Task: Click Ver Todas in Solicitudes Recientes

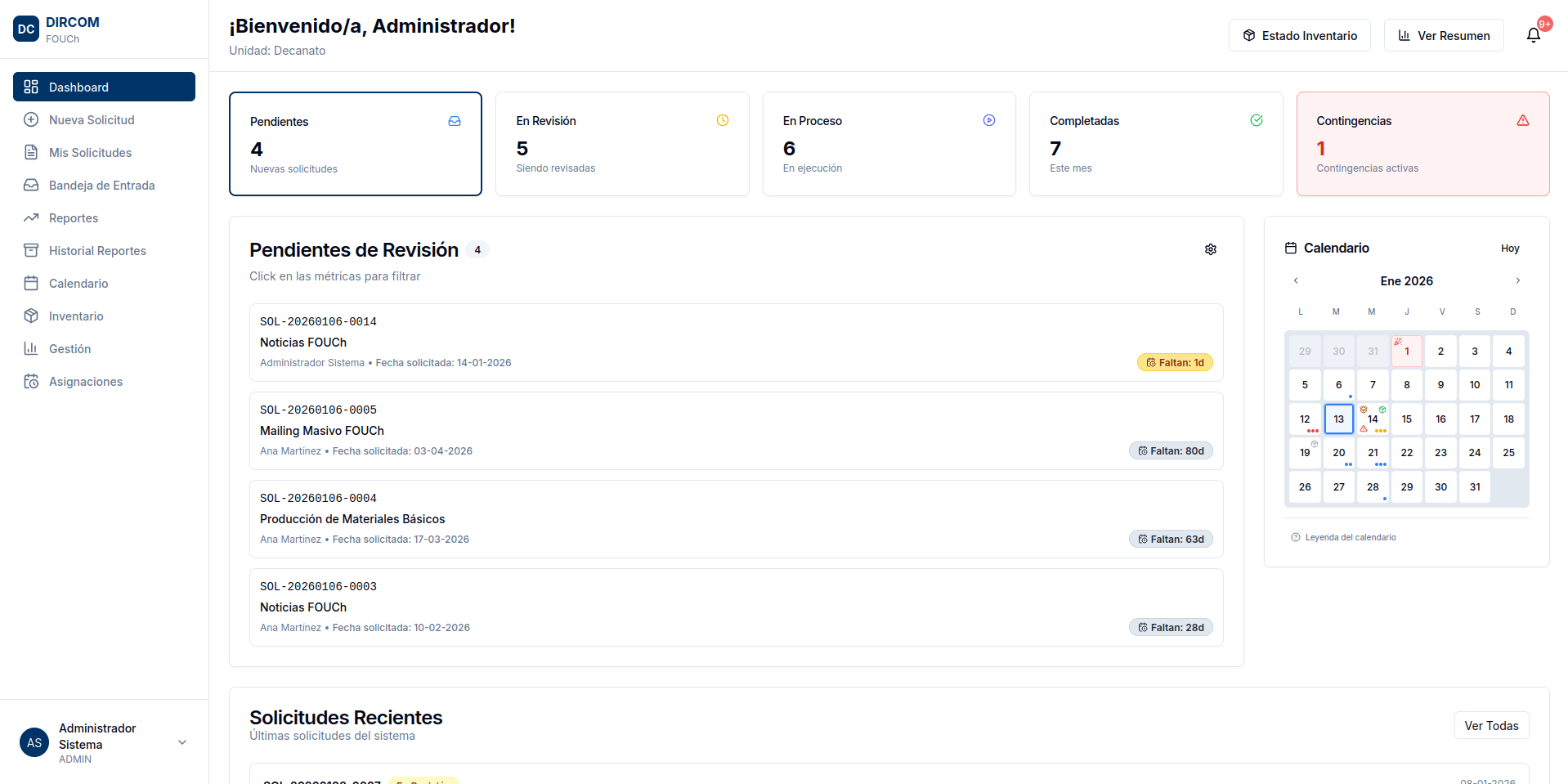Action: click(1491, 725)
